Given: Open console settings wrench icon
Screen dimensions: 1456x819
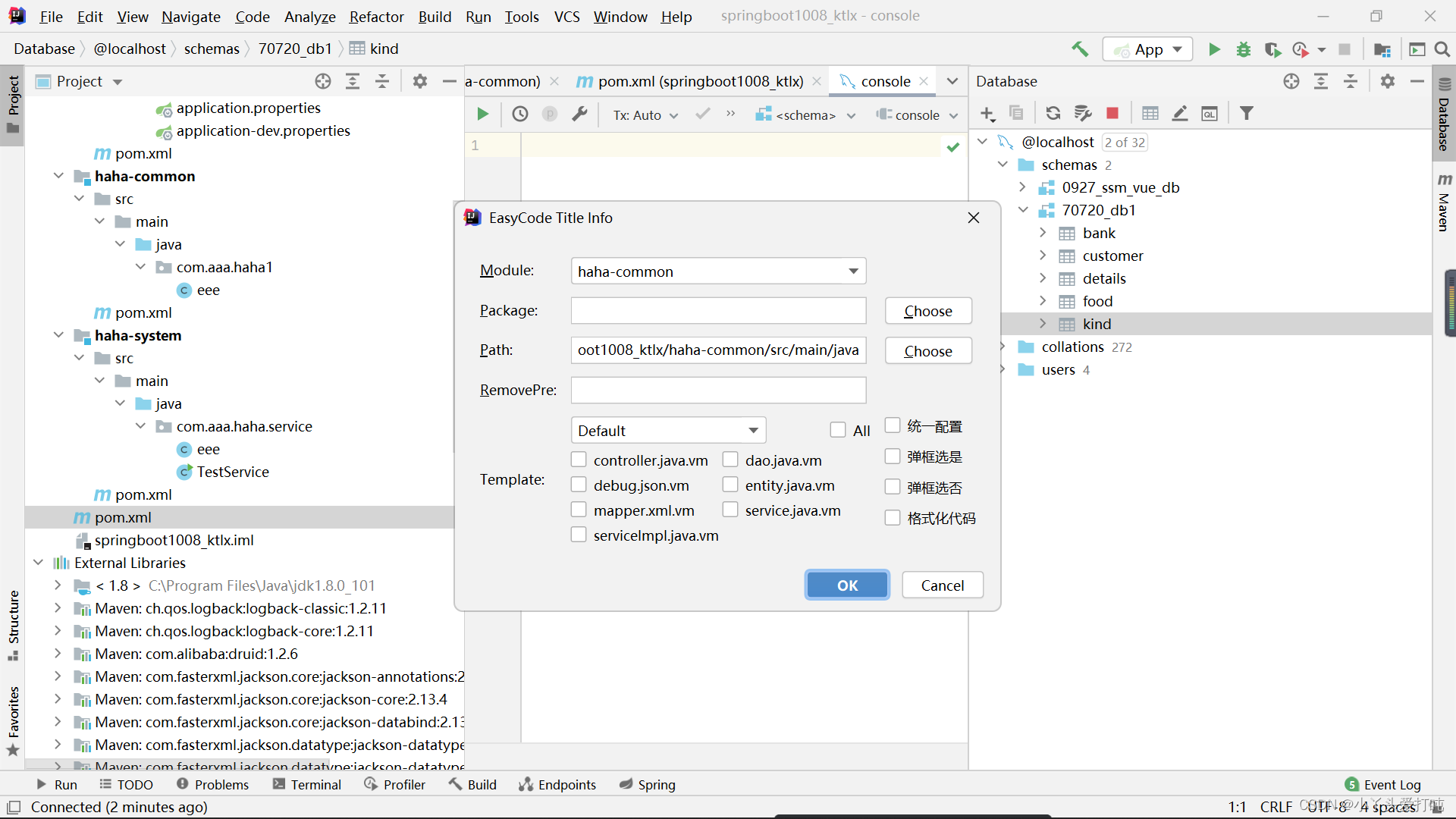Looking at the screenshot, I should [x=579, y=114].
